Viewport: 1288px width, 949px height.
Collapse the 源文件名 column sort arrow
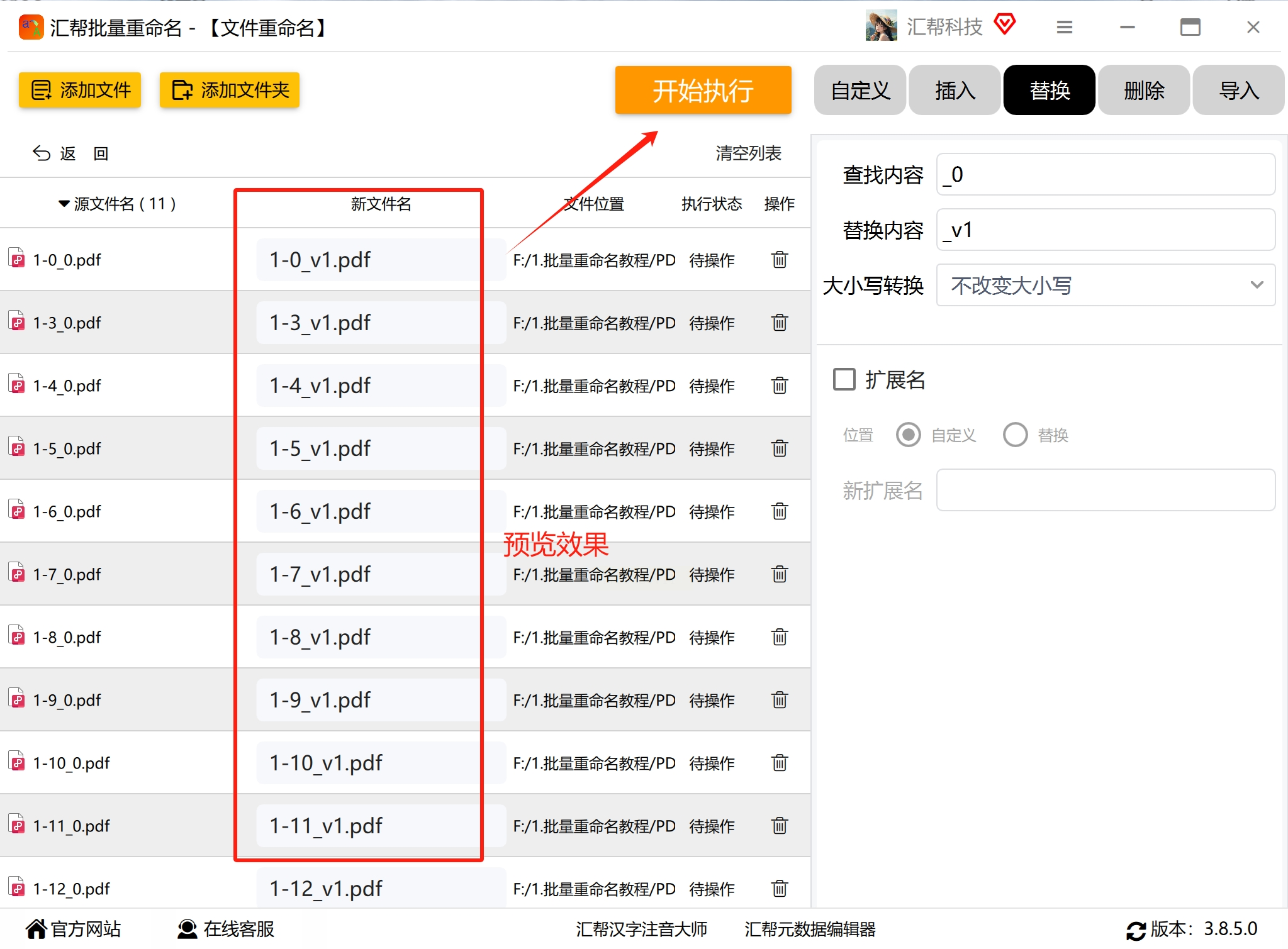coord(64,204)
